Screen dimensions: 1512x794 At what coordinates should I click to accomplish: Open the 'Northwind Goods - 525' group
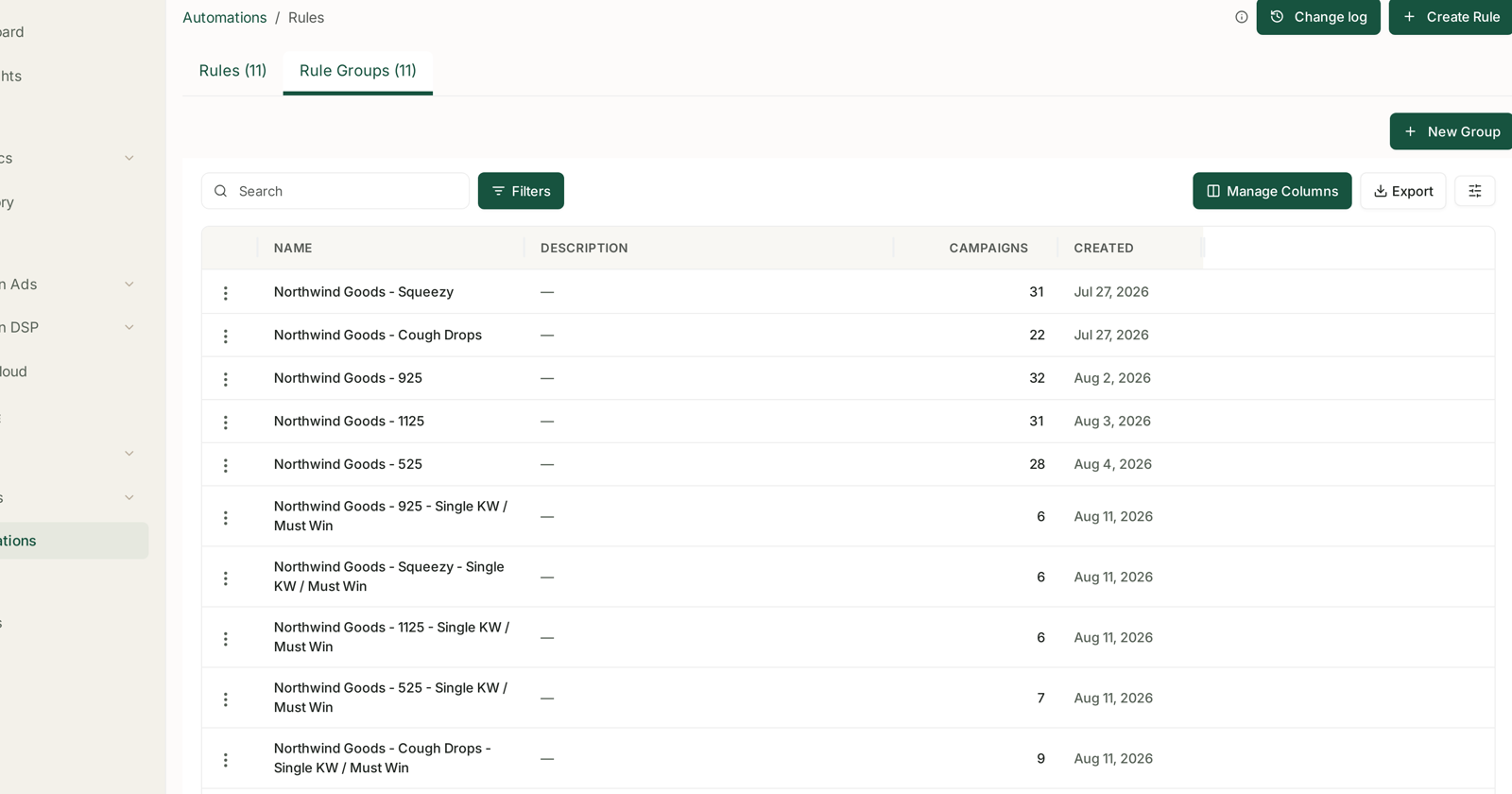(348, 464)
